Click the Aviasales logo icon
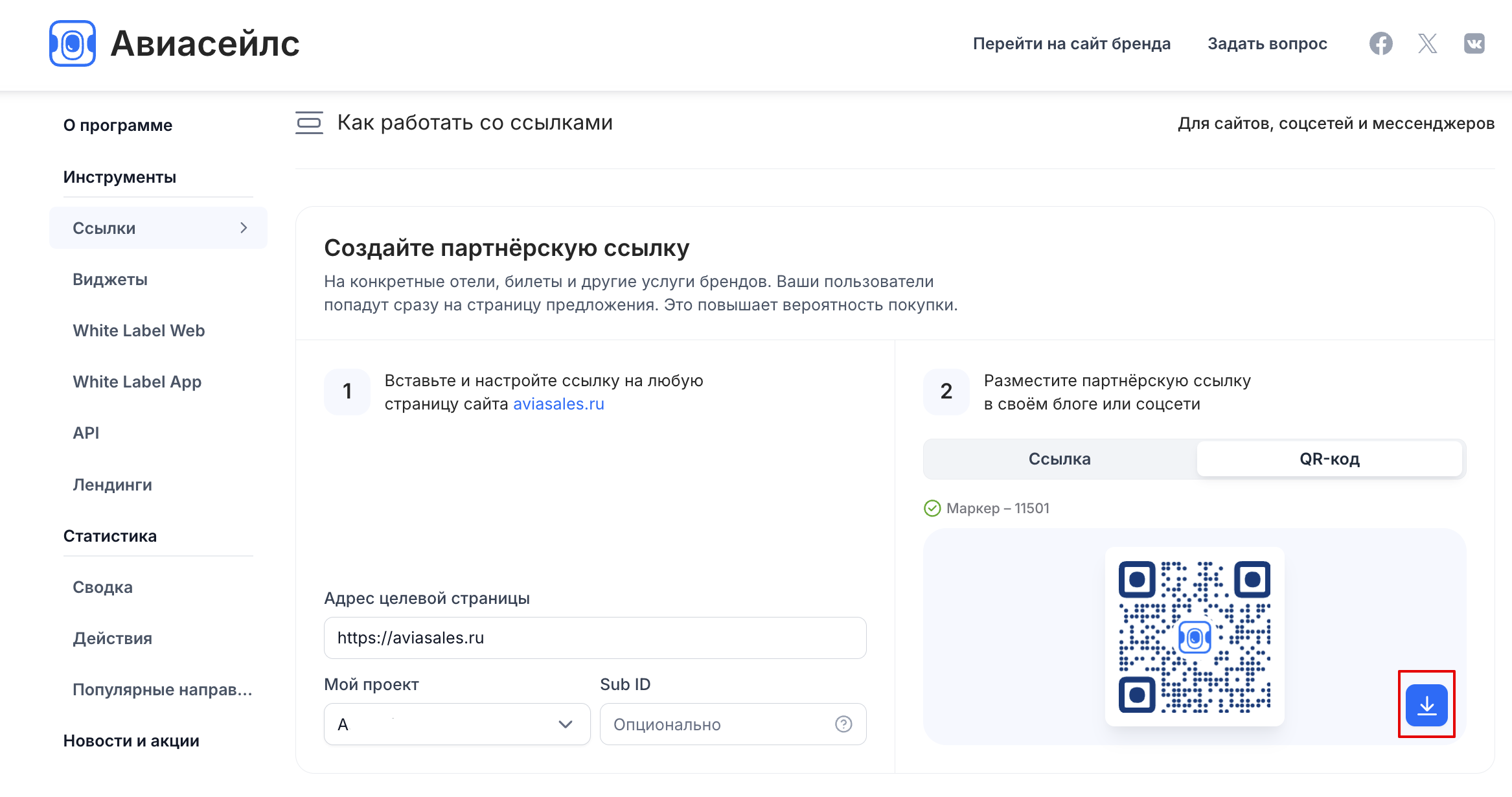The image size is (1512, 797). 73,43
